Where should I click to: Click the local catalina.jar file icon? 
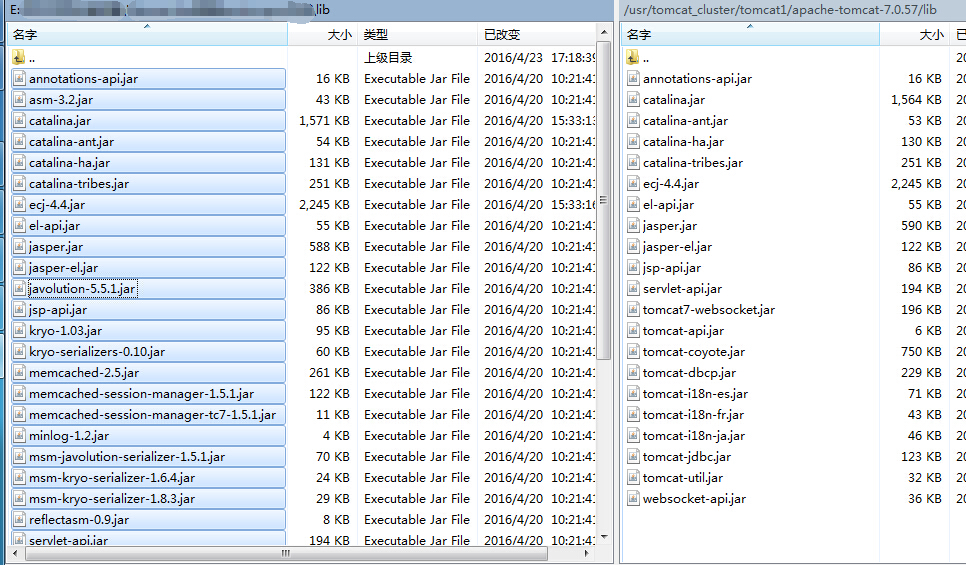pyautogui.click(x=20, y=120)
